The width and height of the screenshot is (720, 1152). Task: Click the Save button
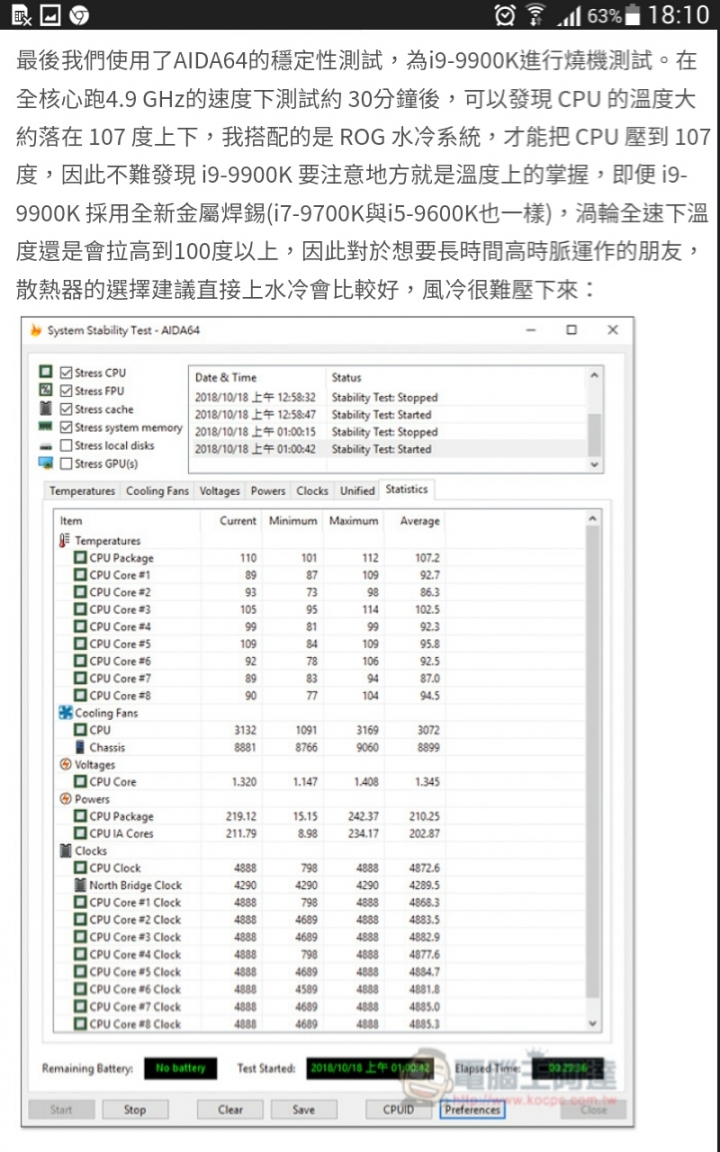click(x=303, y=1109)
